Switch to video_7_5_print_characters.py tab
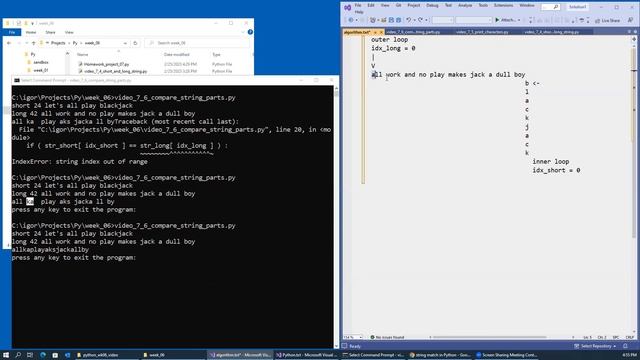 pyautogui.click(x=482, y=32)
